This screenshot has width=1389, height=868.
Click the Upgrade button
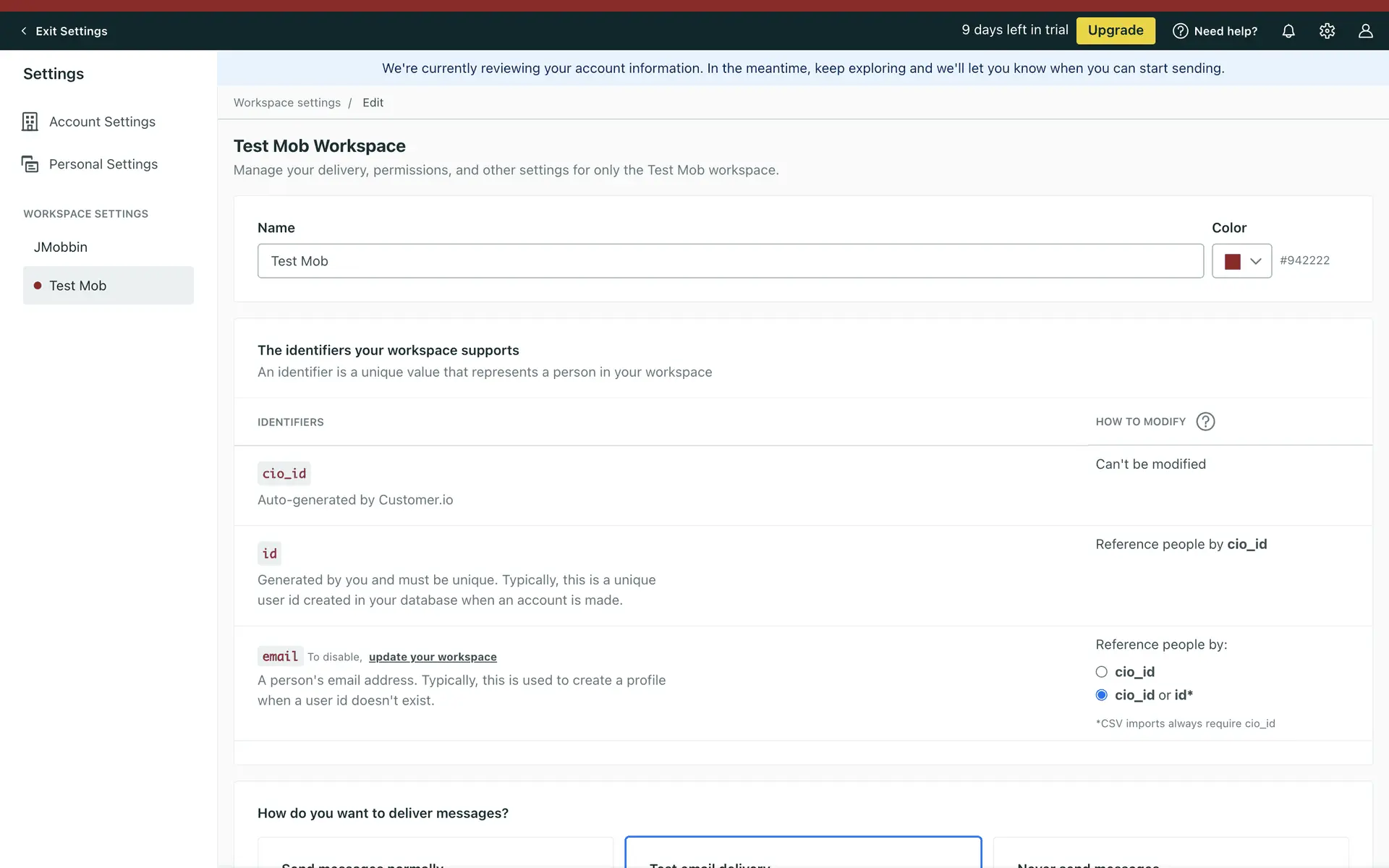tap(1115, 30)
